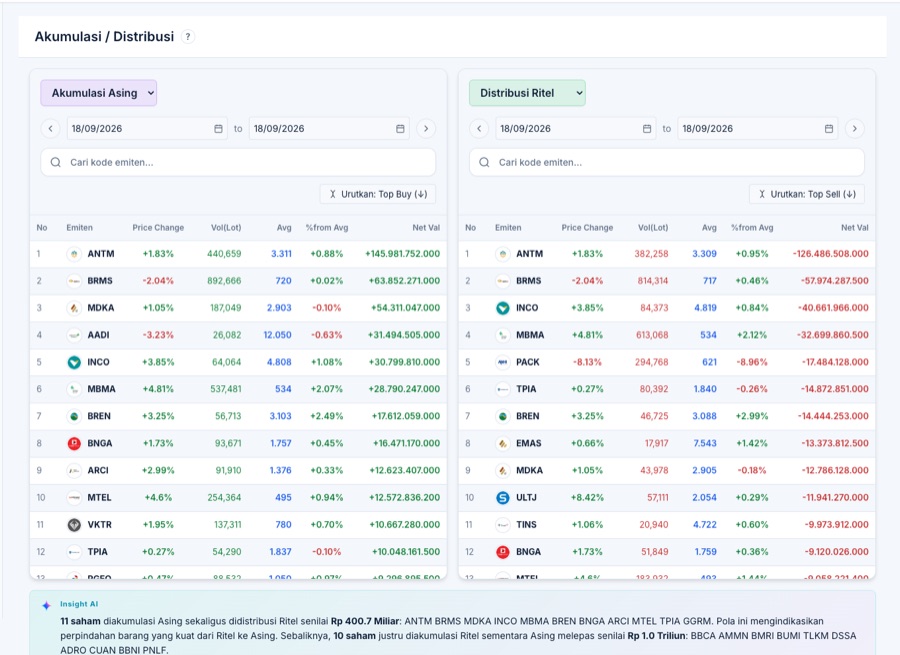Go to next date in Distribusi Ritel panel

(x=855, y=129)
